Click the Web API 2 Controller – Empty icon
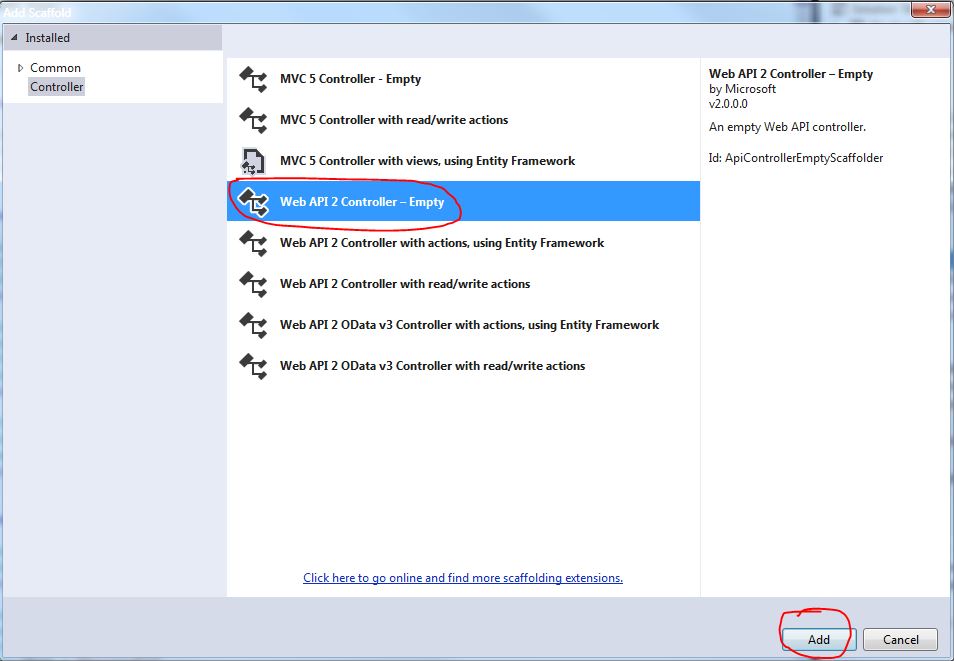 252,202
